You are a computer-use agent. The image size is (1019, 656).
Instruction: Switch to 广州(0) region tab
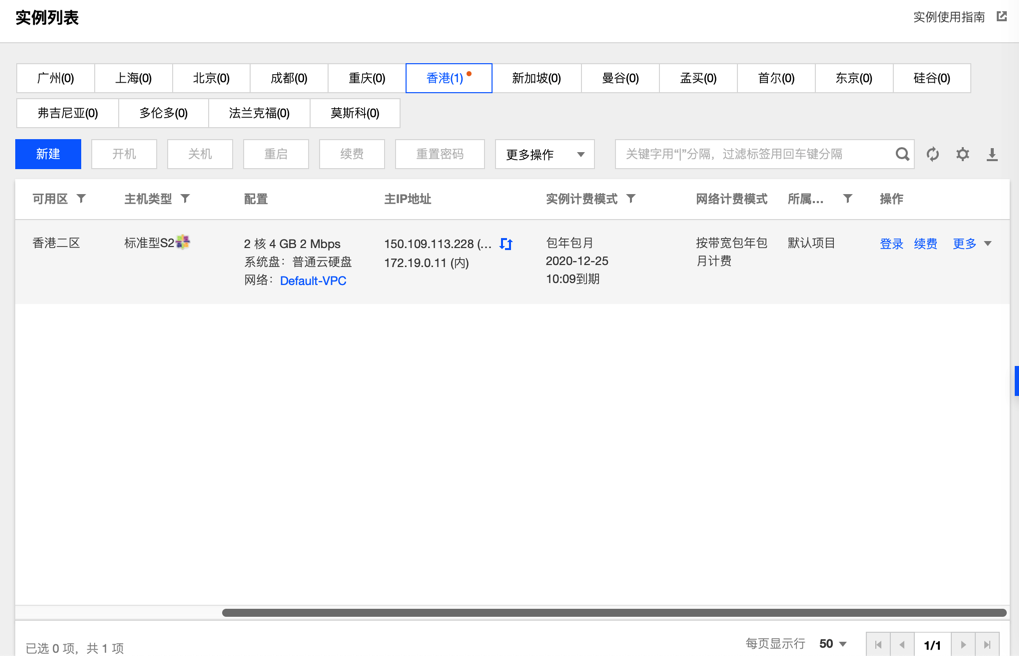pyautogui.click(x=55, y=78)
